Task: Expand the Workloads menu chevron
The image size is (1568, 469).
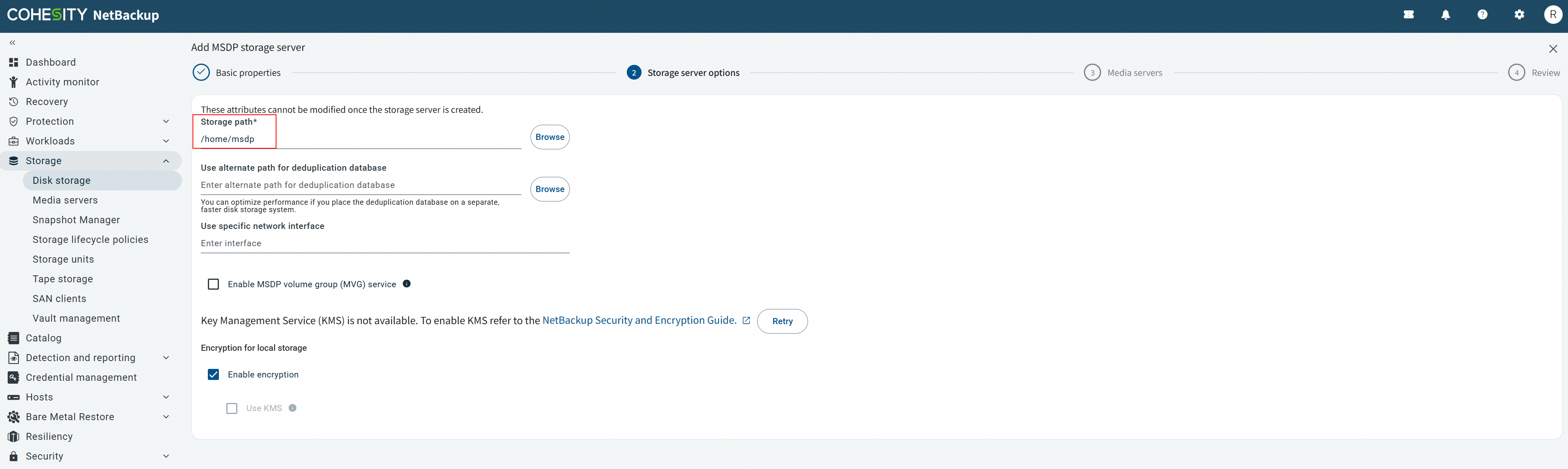Action: point(166,141)
